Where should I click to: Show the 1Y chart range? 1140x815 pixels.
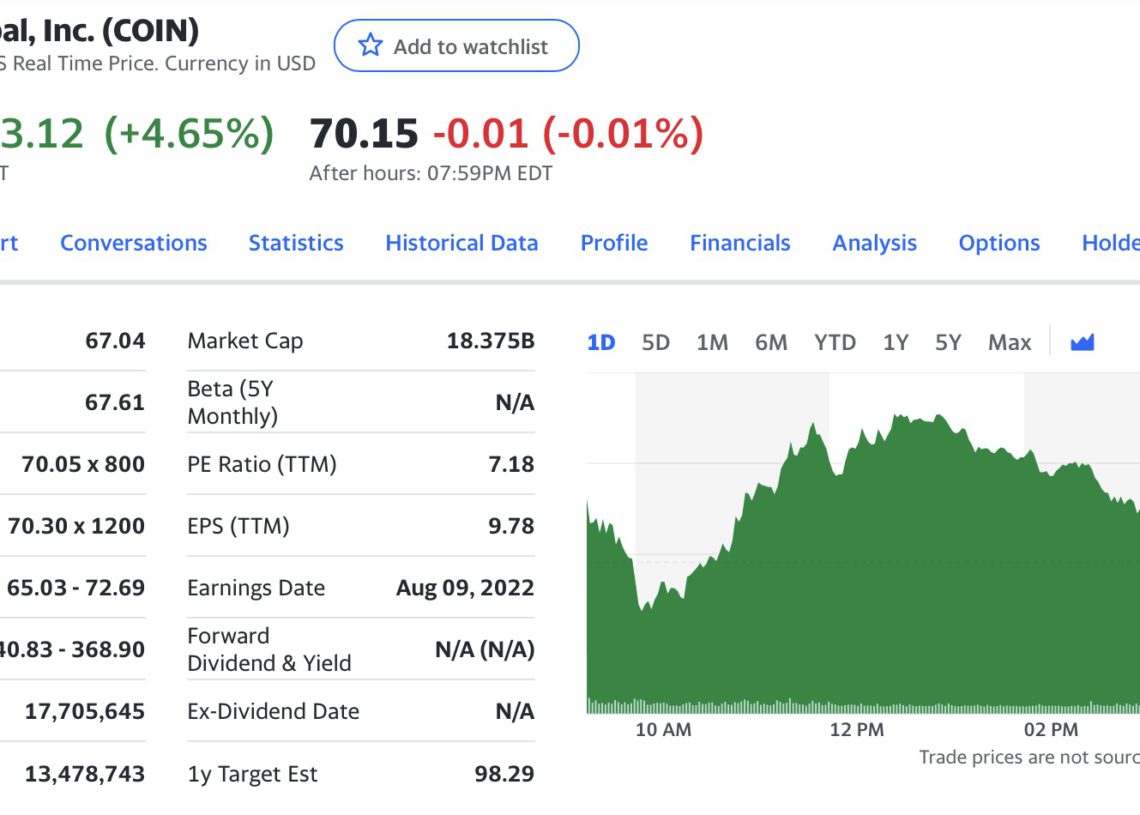pyautogui.click(x=895, y=343)
